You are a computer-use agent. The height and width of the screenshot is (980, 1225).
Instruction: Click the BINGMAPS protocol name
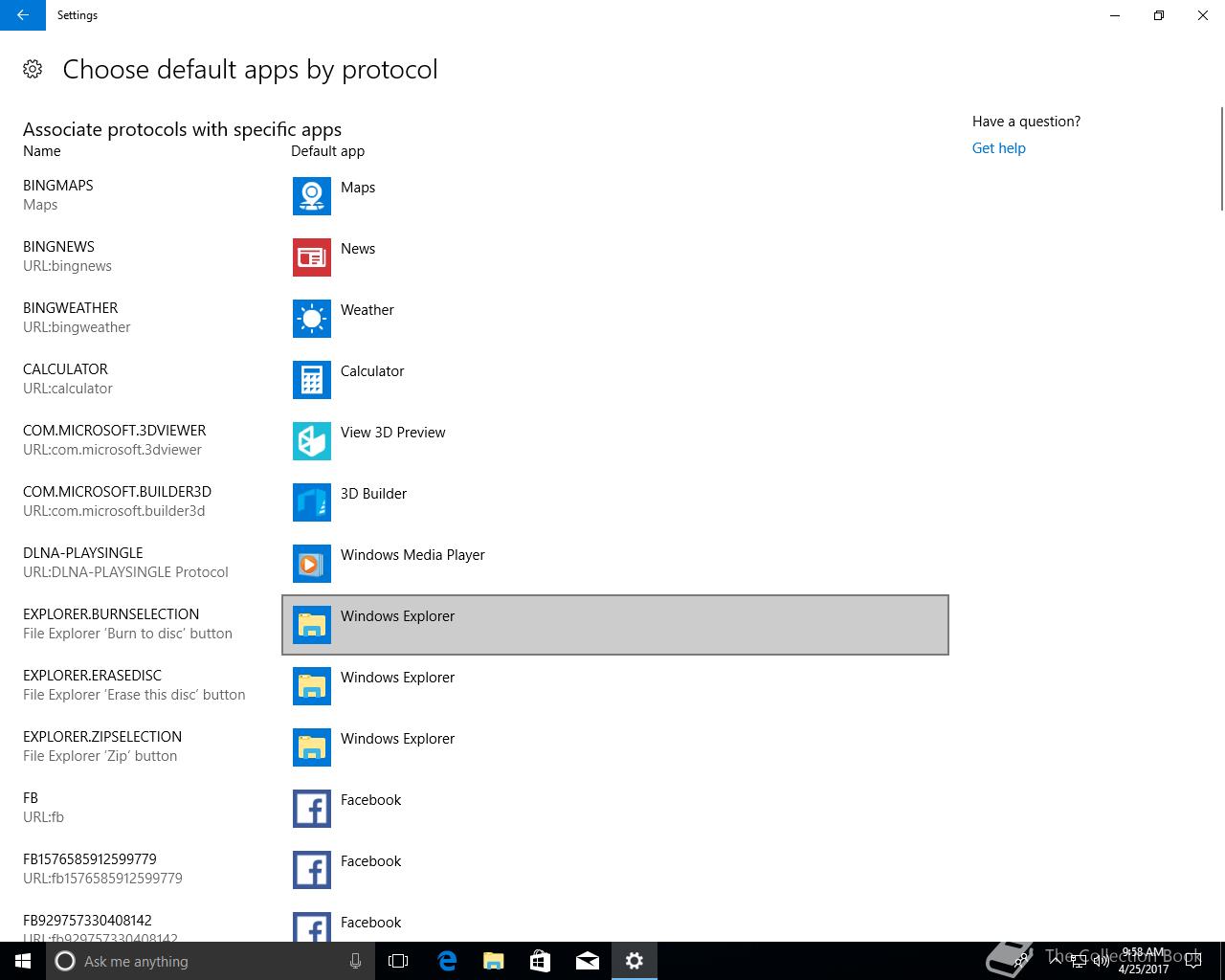[x=58, y=186]
